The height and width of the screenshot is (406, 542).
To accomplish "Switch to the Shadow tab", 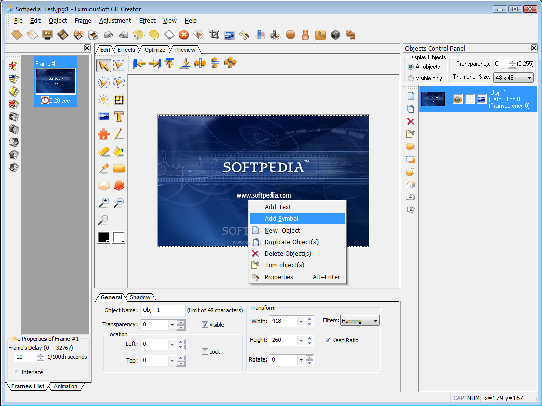I will [x=140, y=297].
